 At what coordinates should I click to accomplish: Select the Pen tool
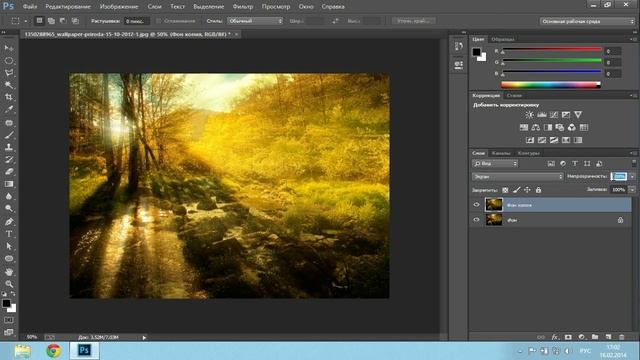point(9,222)
